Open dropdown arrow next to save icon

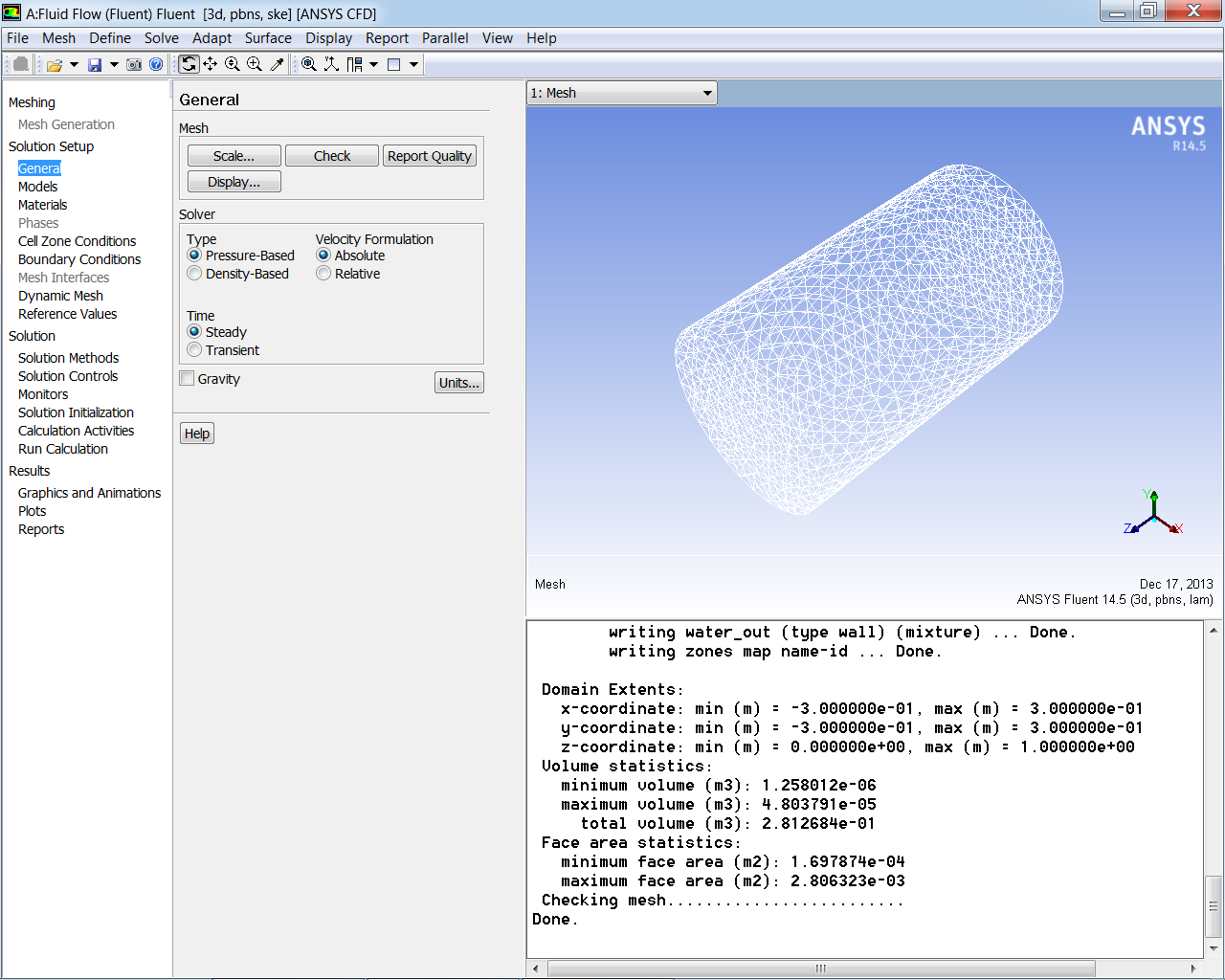pos(114,65)
